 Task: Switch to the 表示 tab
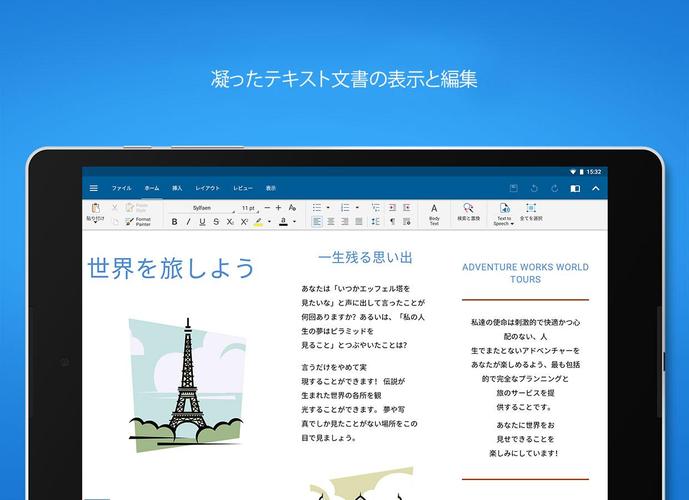[271, 188]
